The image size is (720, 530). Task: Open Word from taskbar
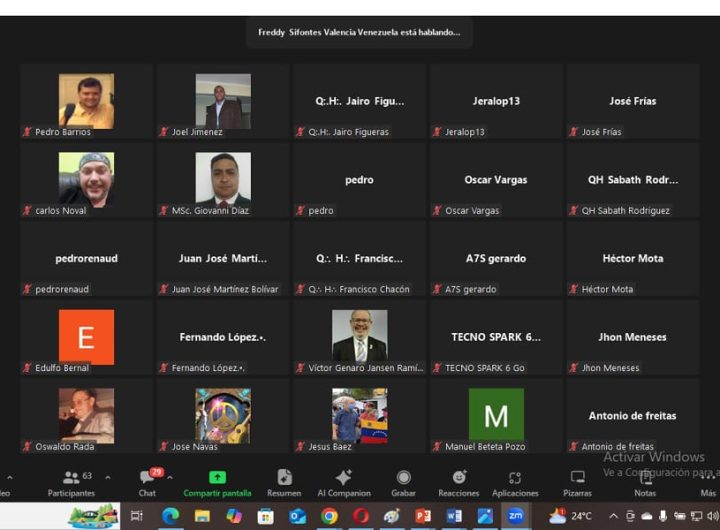pyautogui.click(x=454, y=516)
